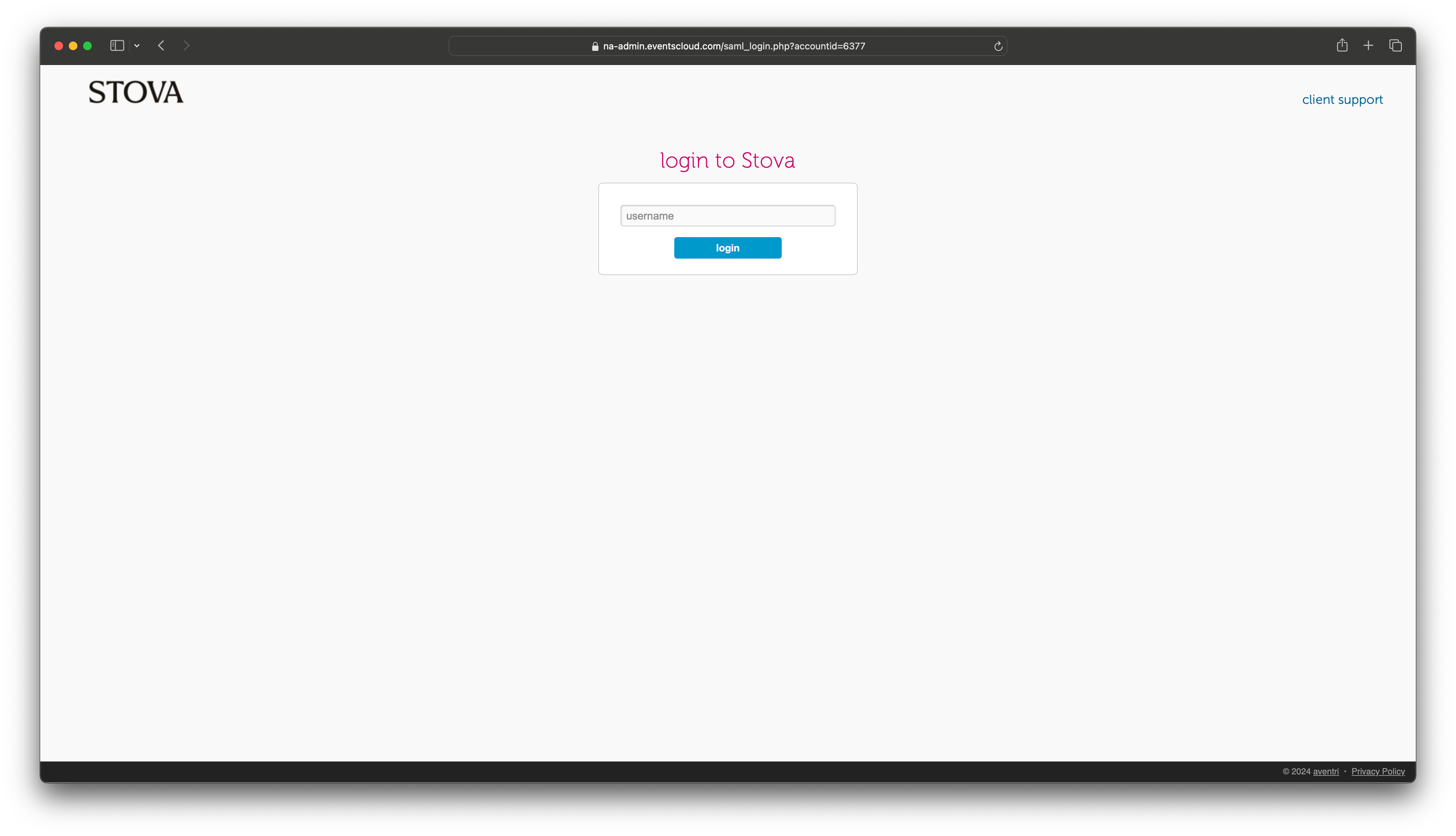Open a new tab with the plus icon
The width and height of the screenshot is (1456, 836).
[x=1368, y=45]
